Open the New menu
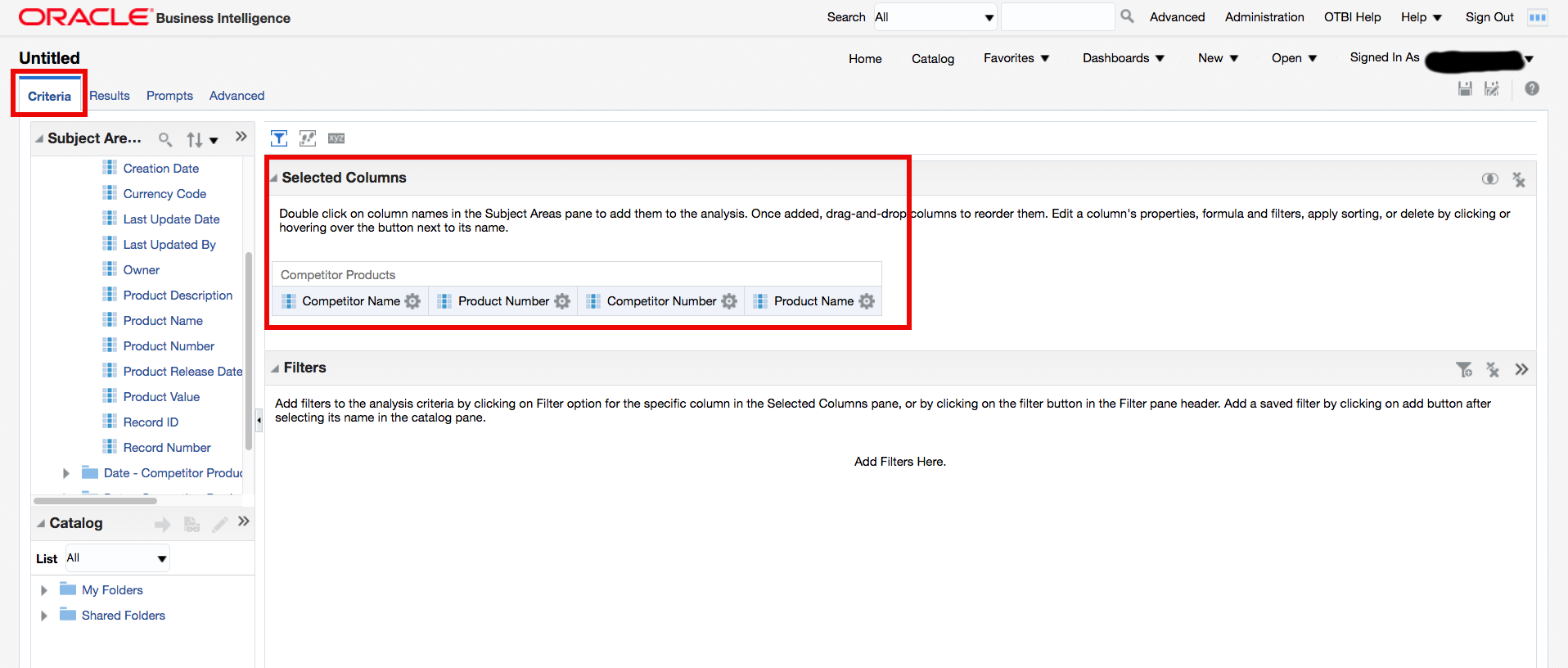Screen dimensions: 1568x668 pyautogui.click(x=1219, y=58)
